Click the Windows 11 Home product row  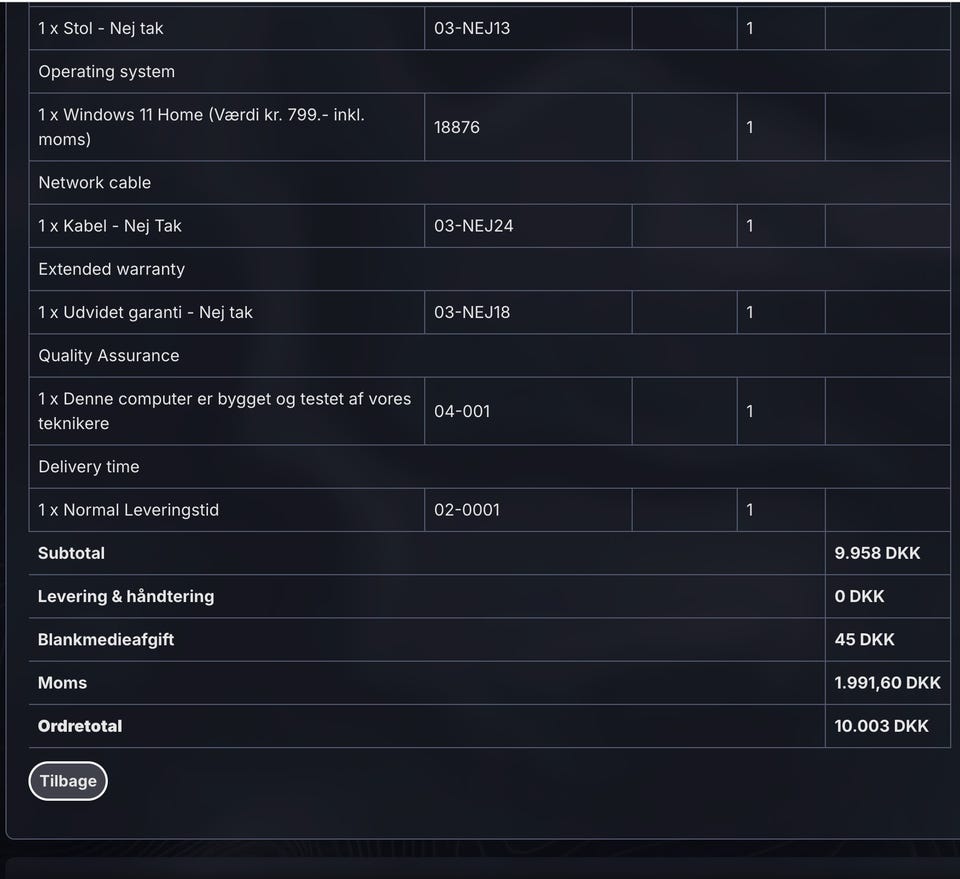coord(201,127)
